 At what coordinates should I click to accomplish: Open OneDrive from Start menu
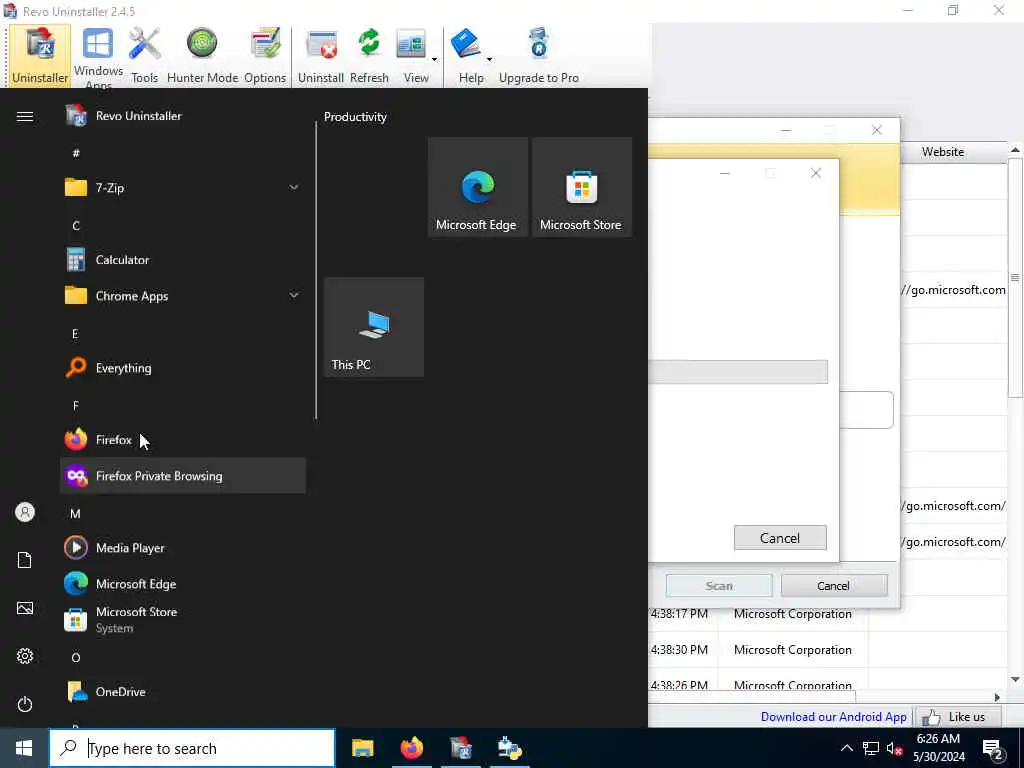[183, 692]
